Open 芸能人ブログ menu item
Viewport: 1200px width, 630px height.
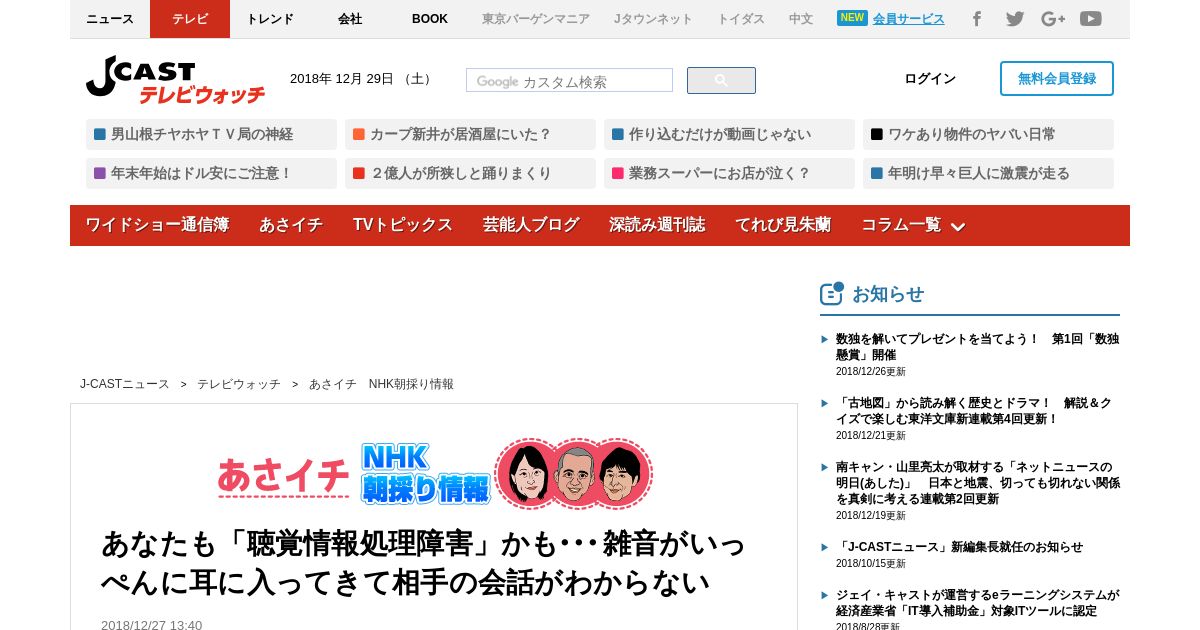pos(531,225)
